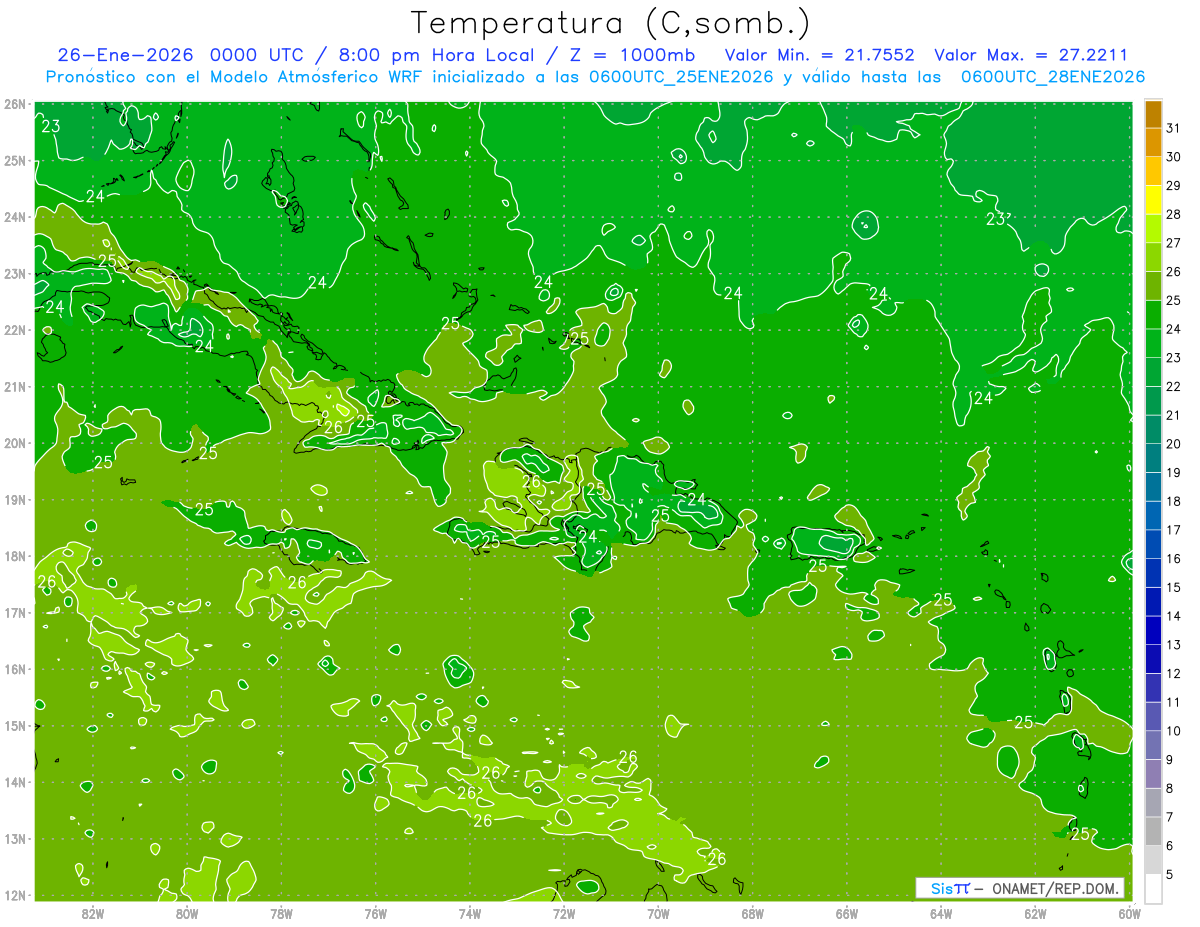
Task: Select the '14N' latitude axis label
Action: [15, 782]
